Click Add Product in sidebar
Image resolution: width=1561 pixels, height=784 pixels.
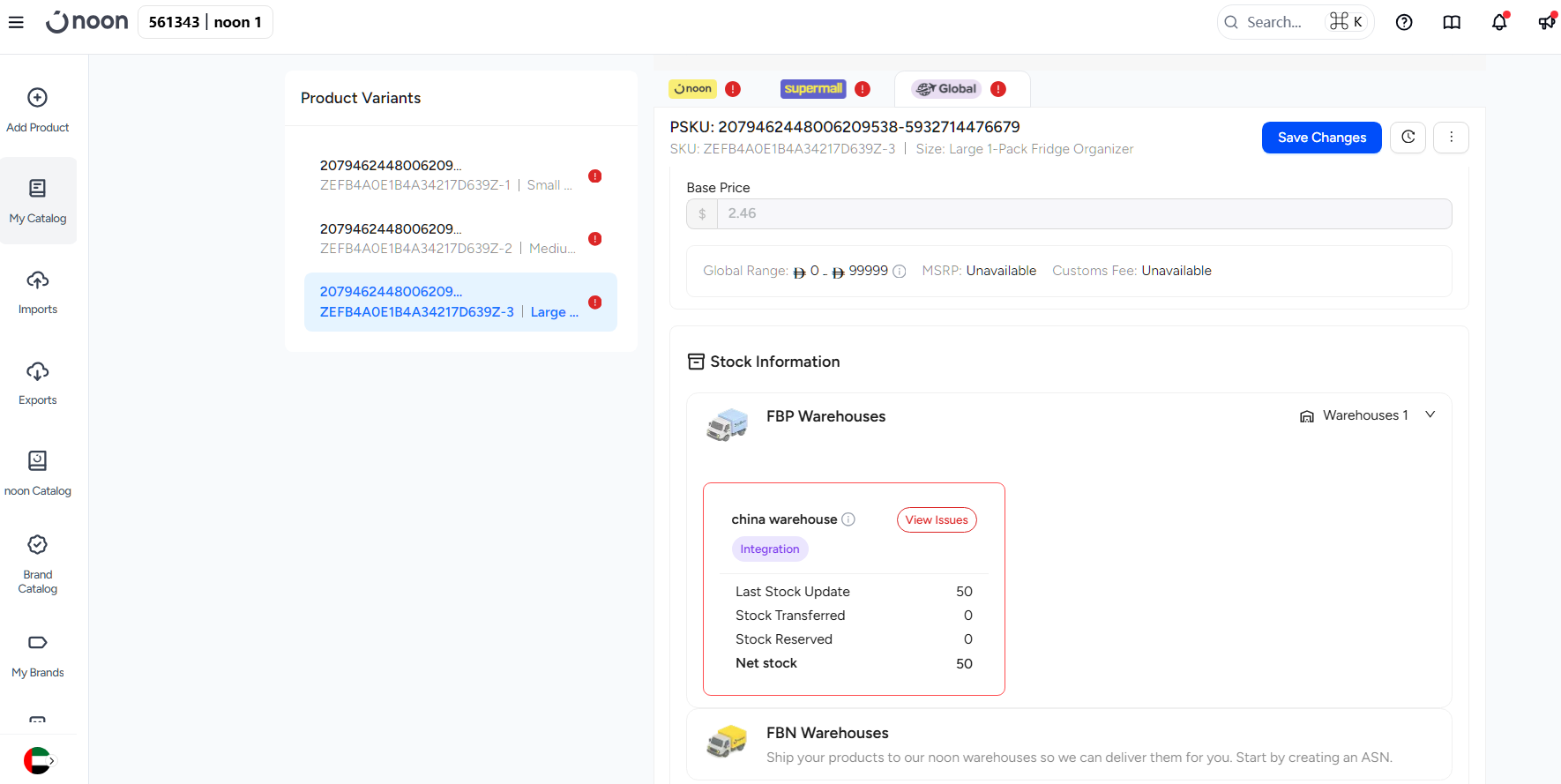pos(38,111)
